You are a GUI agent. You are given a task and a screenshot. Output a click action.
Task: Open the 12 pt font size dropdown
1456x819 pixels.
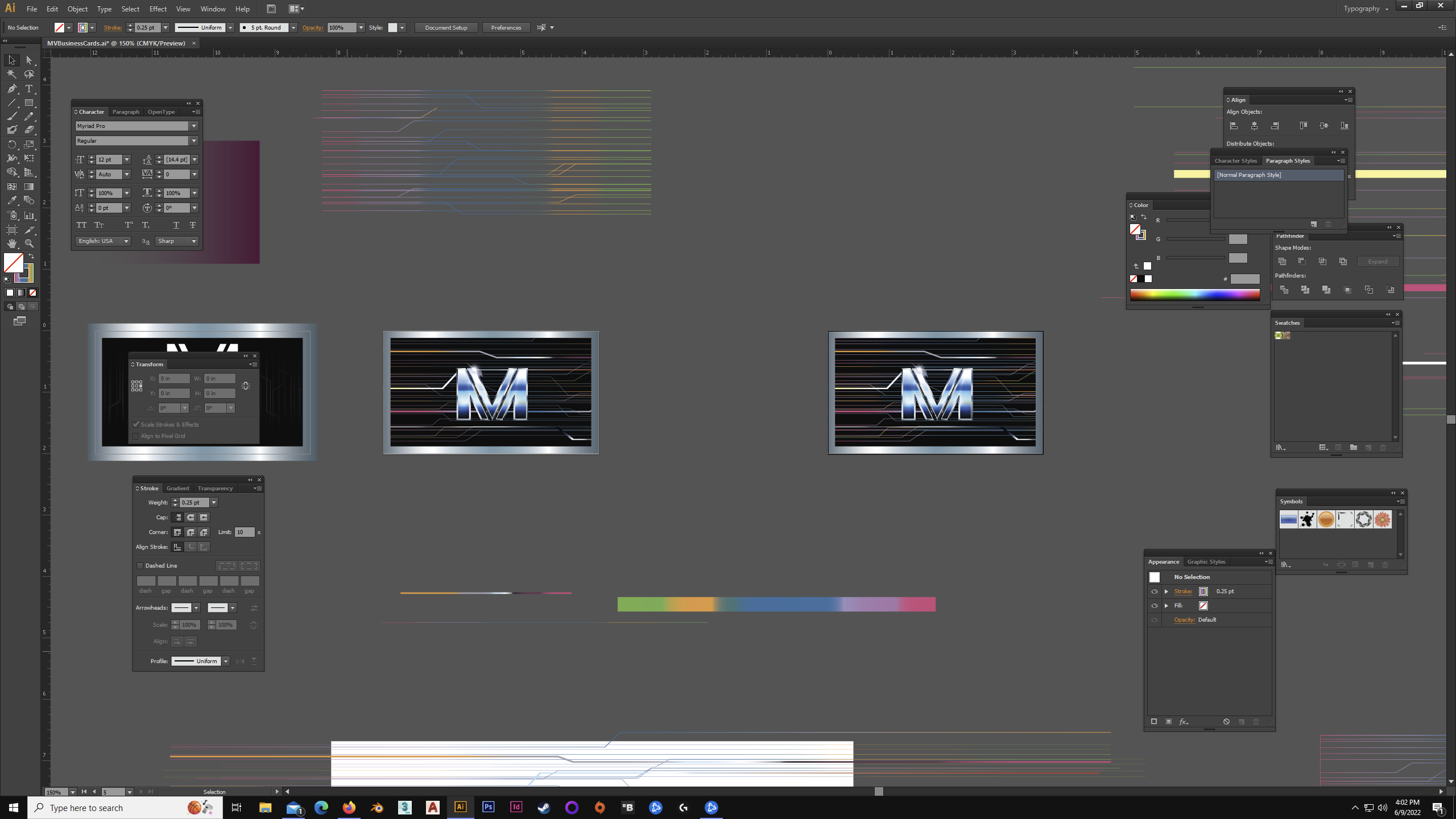click(x=127, y=160)
